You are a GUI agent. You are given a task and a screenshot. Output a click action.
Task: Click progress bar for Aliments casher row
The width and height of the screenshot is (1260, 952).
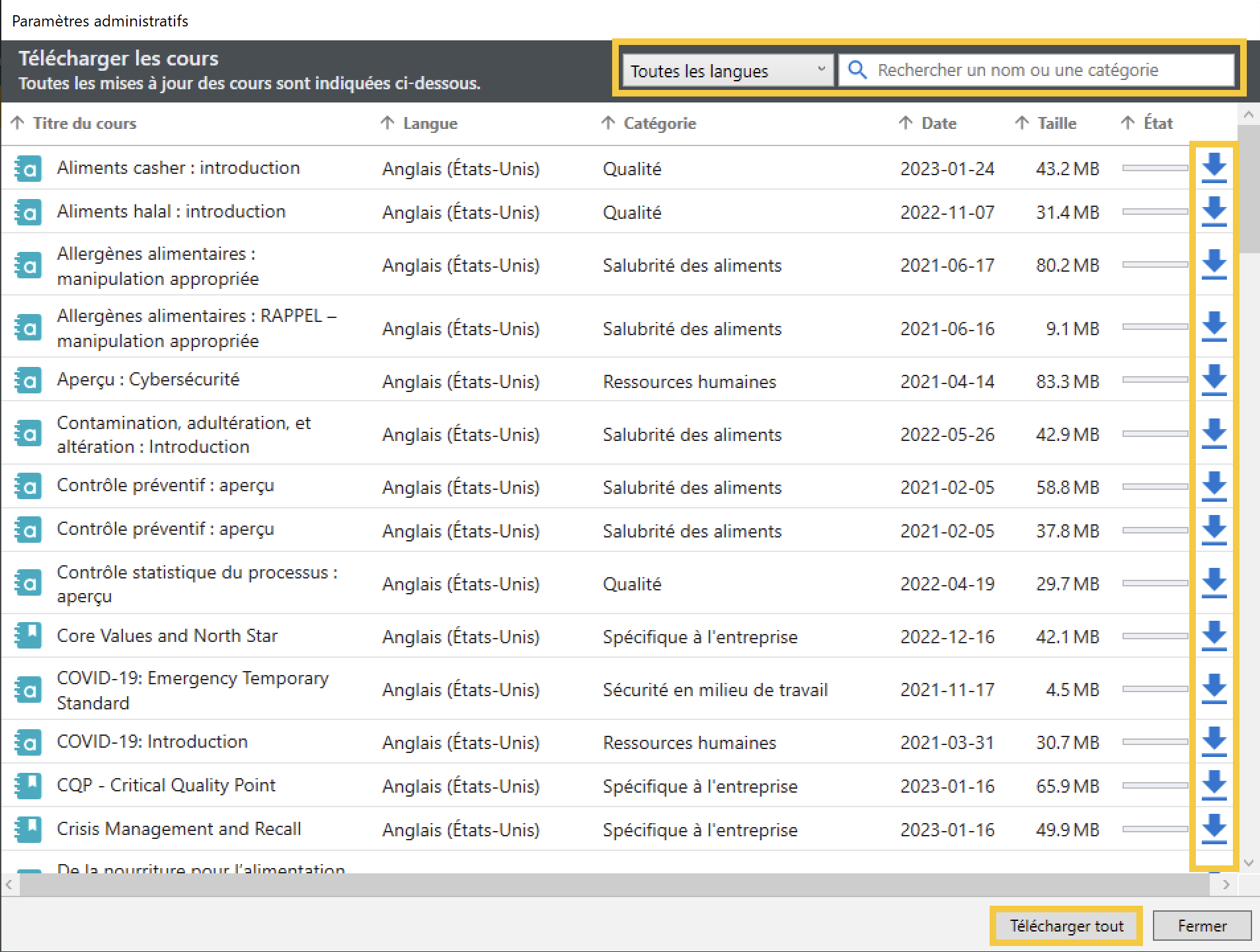click(x=1155, y=168)
